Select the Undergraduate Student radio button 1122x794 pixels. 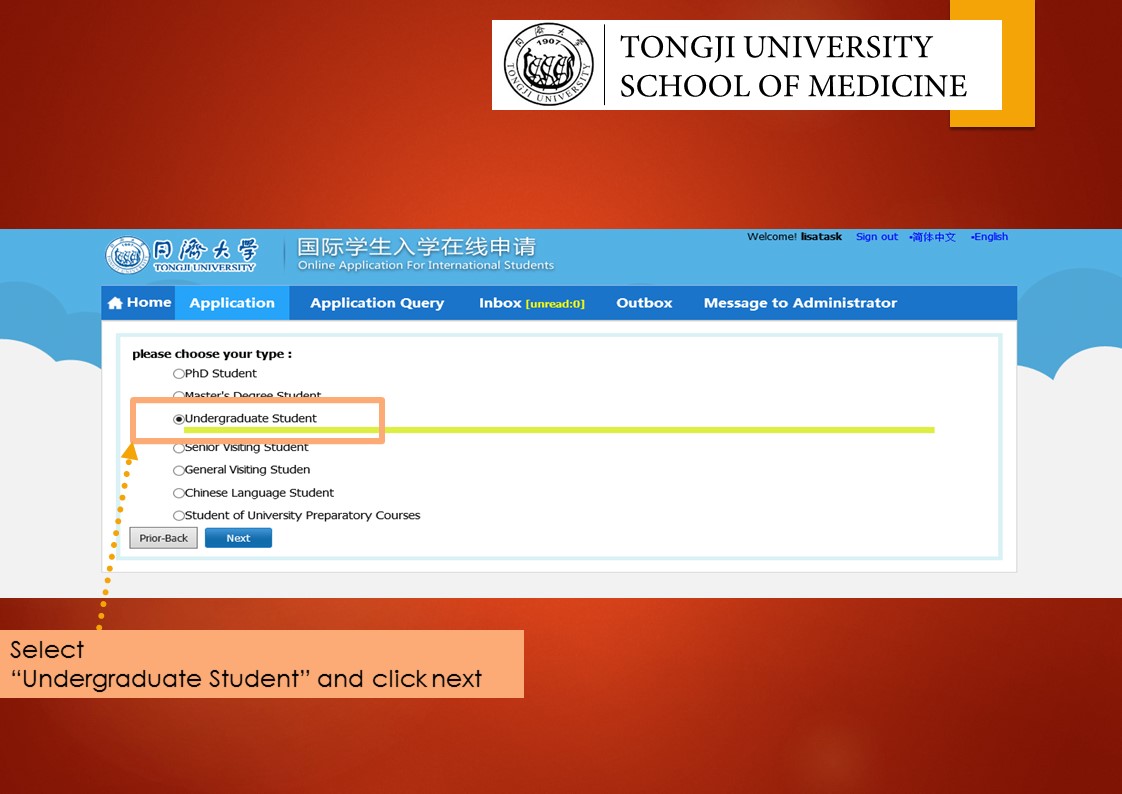click(x=178, y=418)
